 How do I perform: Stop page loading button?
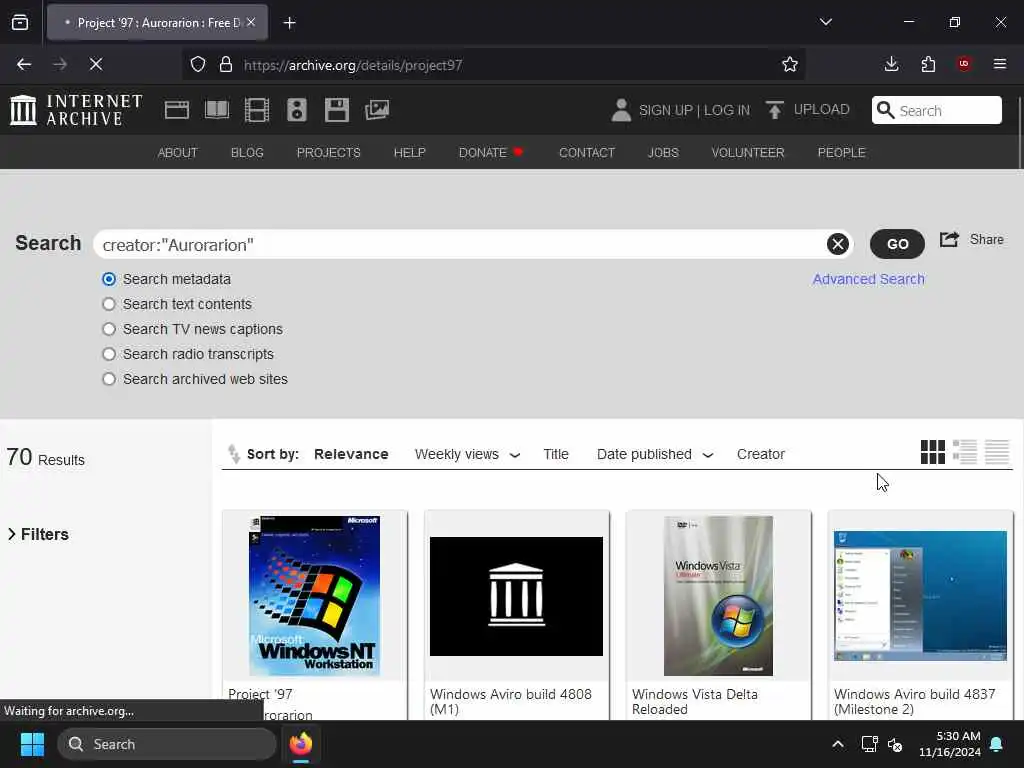(x=96, y=64)
